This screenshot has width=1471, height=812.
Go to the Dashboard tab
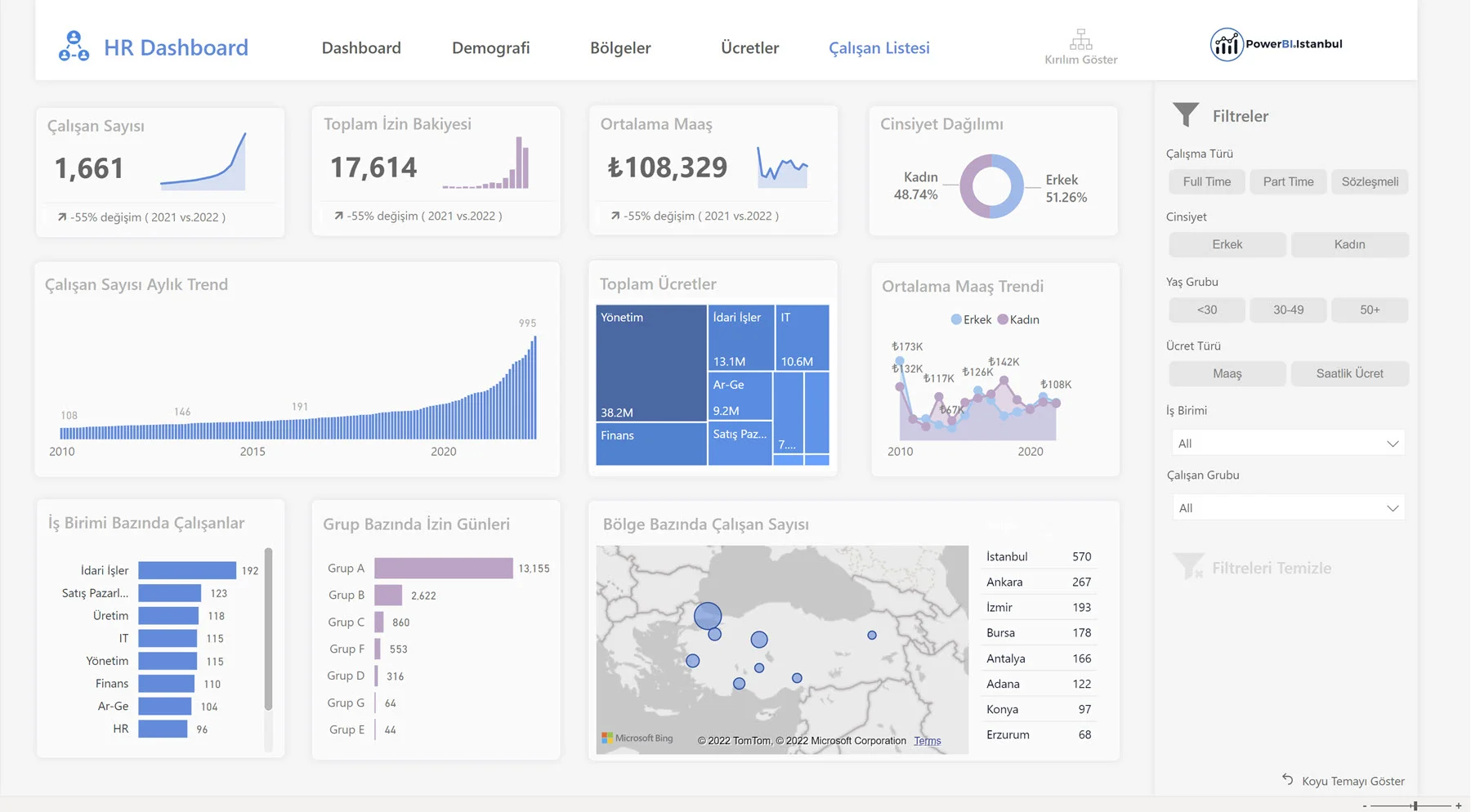tap(361, 47)
